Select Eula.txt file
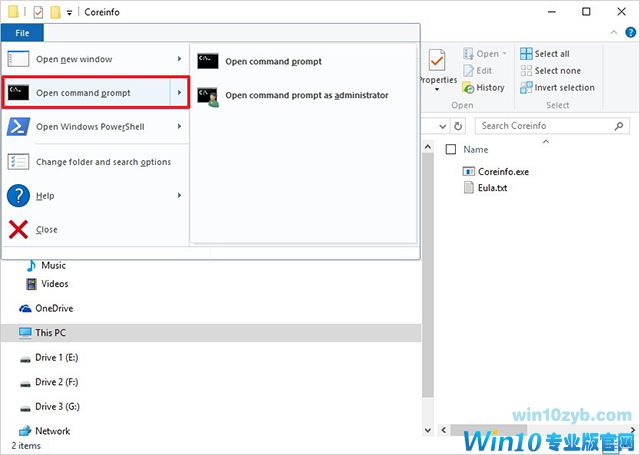The image size is (640, 455). [x=486, y=188]
